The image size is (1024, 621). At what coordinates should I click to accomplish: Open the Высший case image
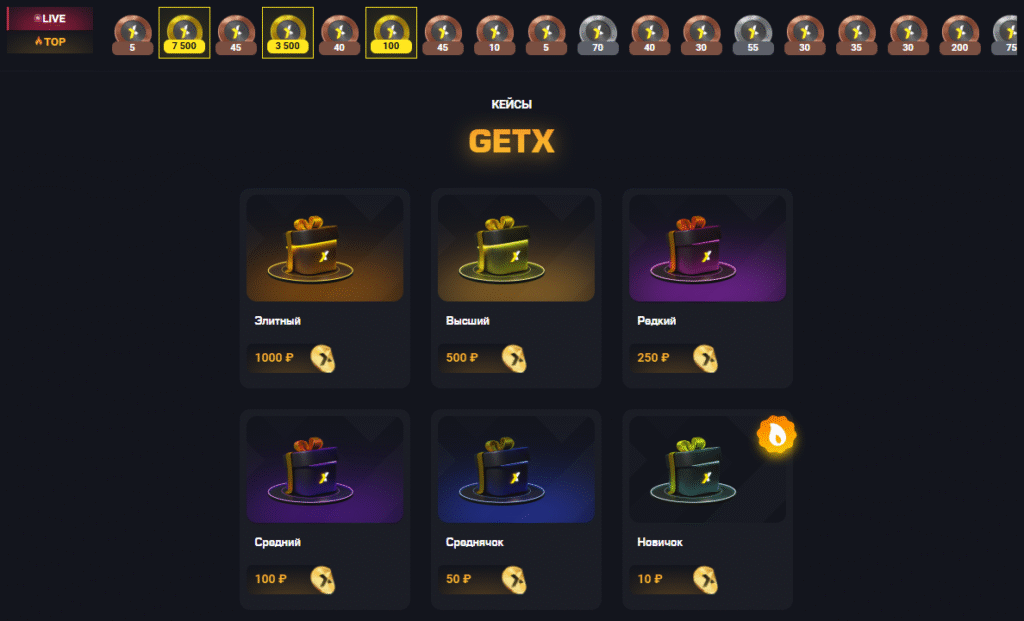point(516,248)
